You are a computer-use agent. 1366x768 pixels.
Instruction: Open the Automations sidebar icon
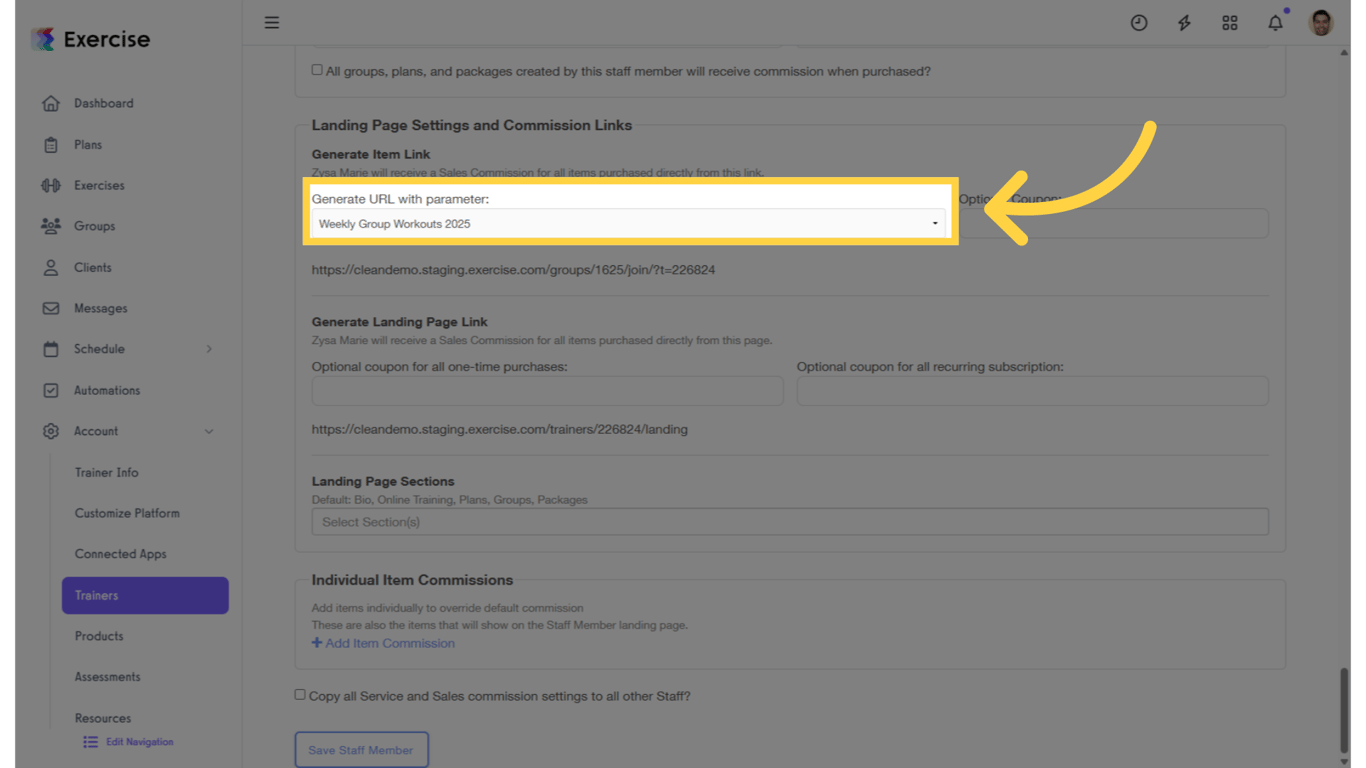click(x=50, y=390)
